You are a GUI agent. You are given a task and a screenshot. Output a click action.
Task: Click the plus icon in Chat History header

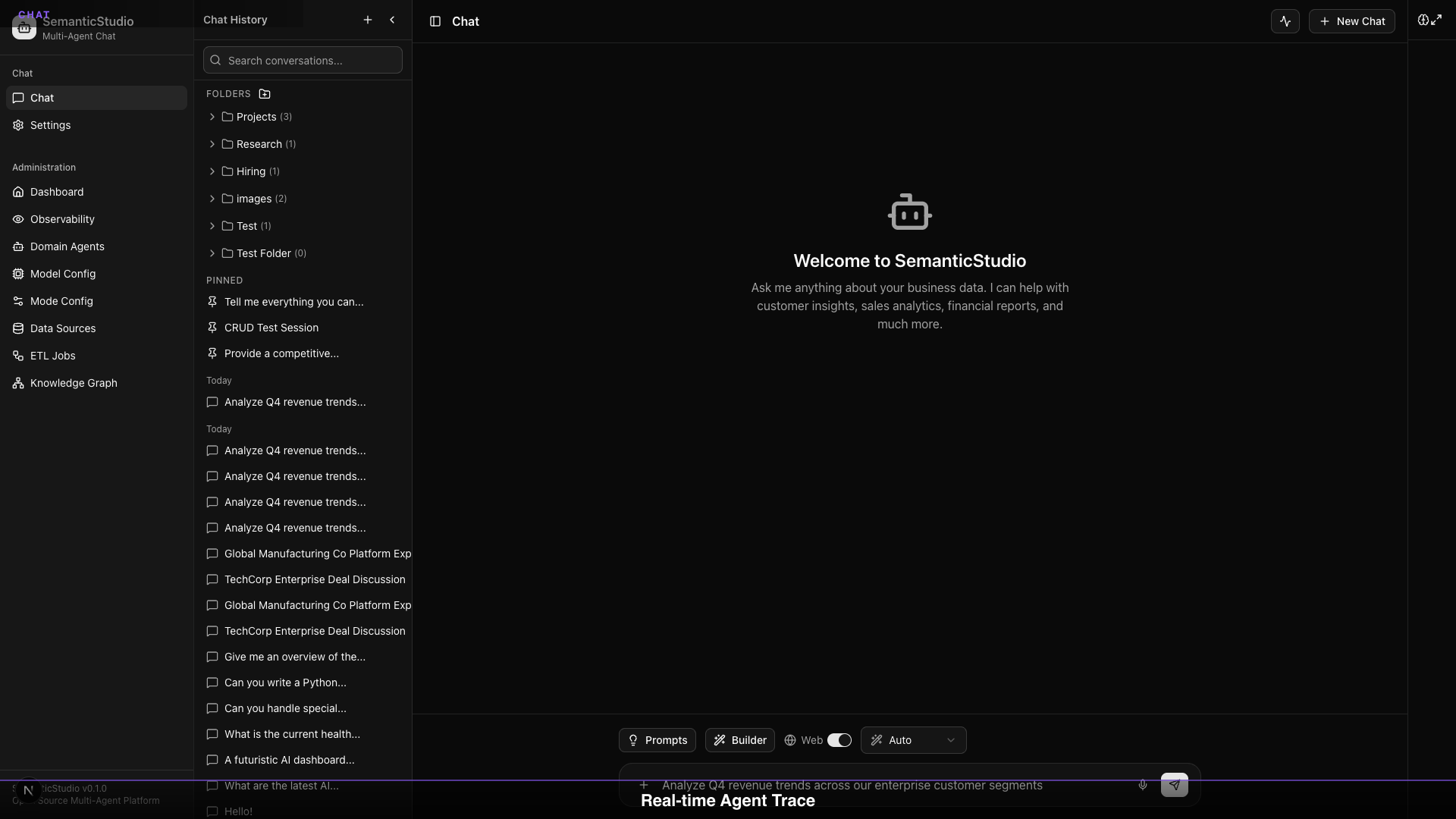(368, 20)
